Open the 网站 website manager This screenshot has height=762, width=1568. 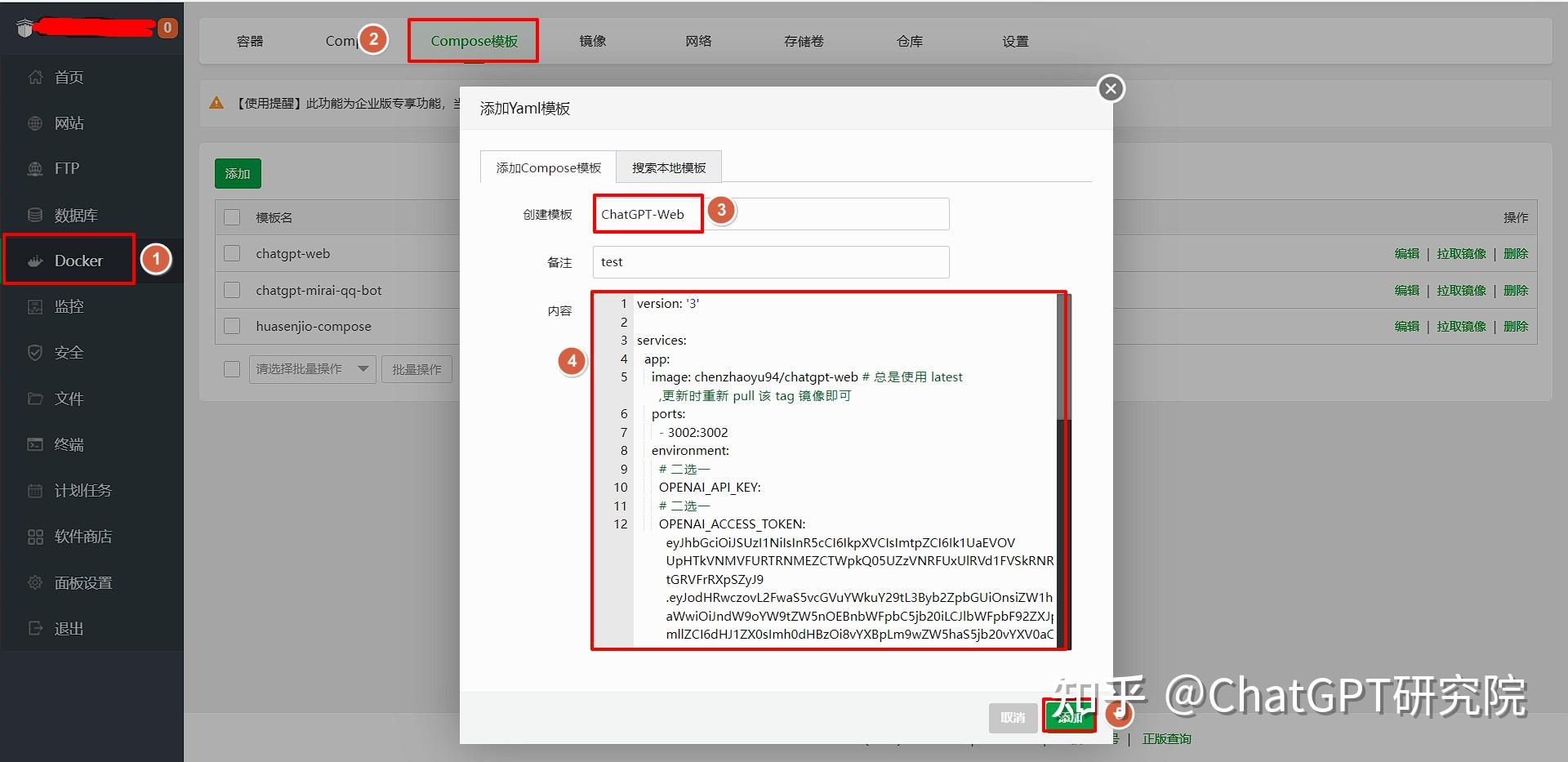pos(69,123)
